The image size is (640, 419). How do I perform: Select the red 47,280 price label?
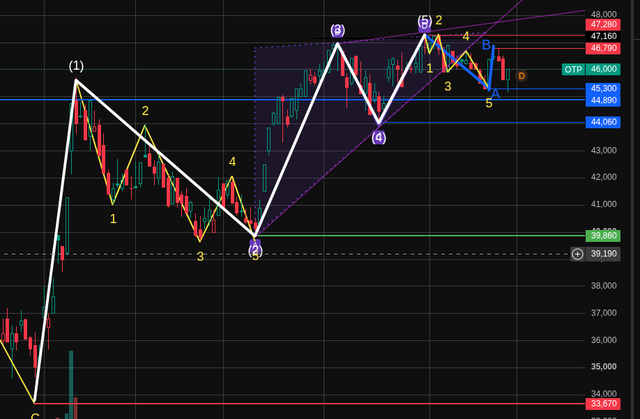[x=603, y=24]
